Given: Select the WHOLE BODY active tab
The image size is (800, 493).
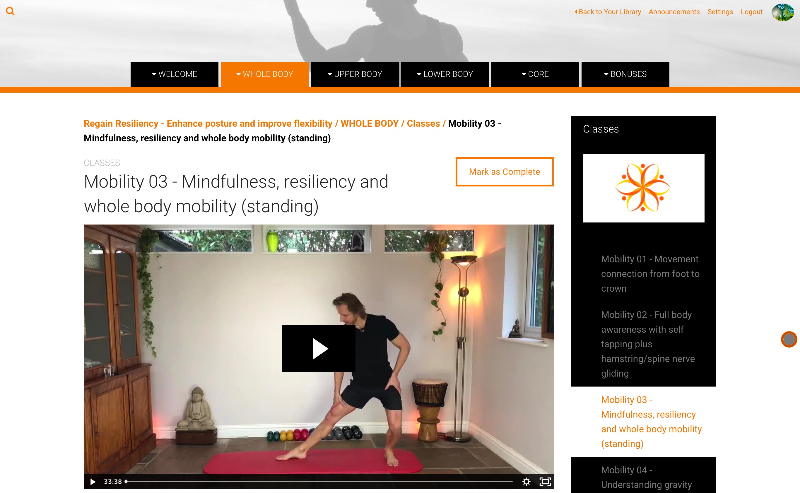Looking at the screenshot, I should 265,74.
